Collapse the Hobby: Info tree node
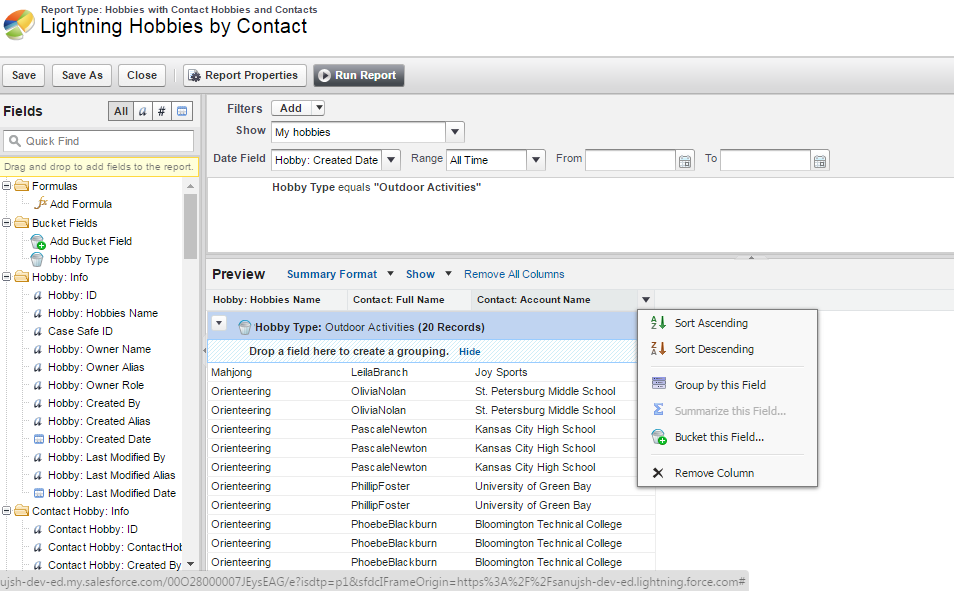The width and height of the screenshot is (954, 591). (x=7, y=277)
